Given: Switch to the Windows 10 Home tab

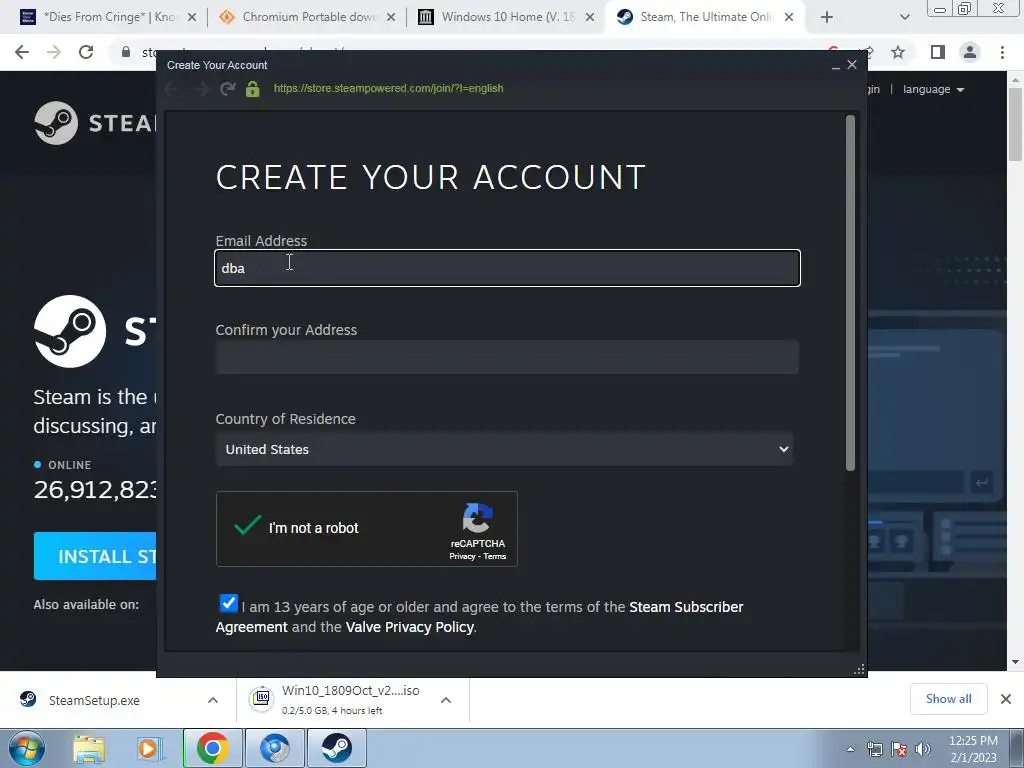Looking at the screenshot, I should 506,17.
